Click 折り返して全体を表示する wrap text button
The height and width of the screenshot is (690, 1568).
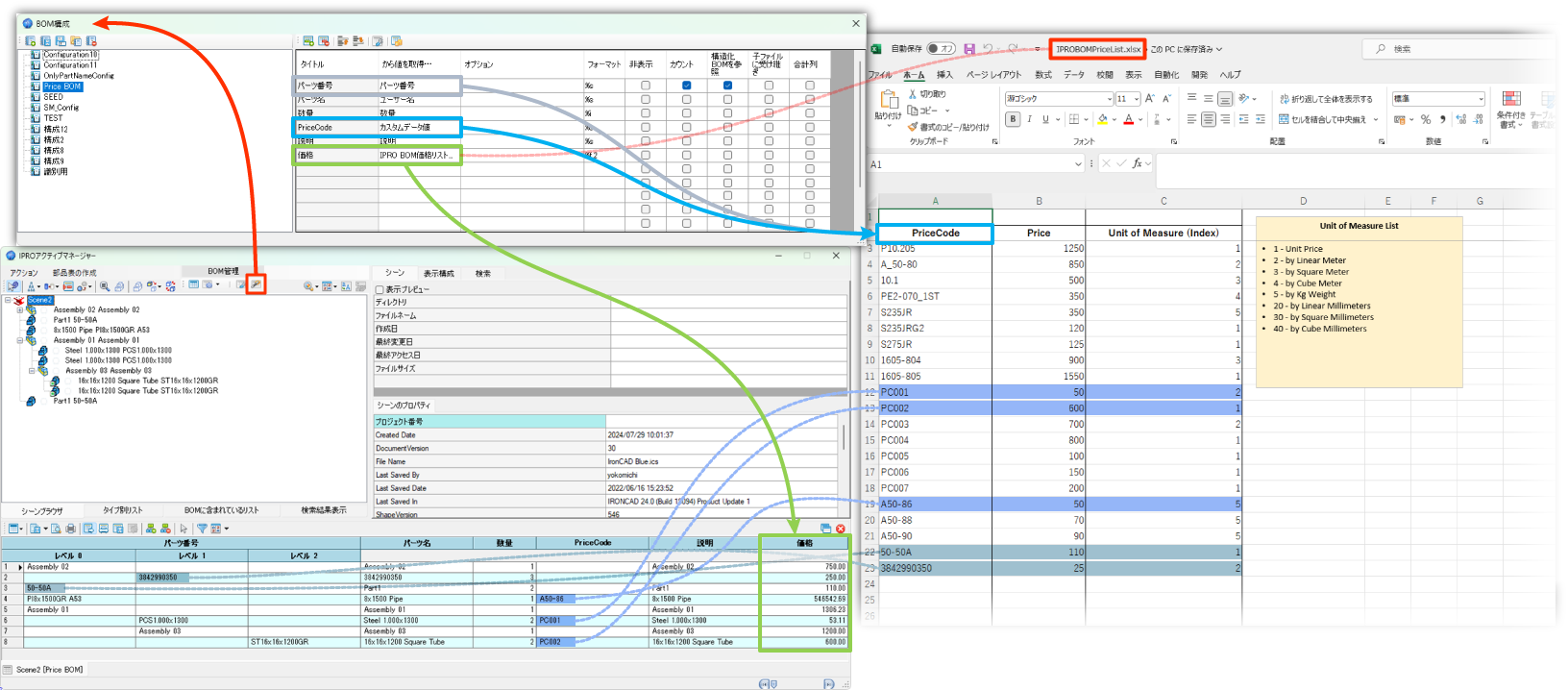pos(1325,99)
